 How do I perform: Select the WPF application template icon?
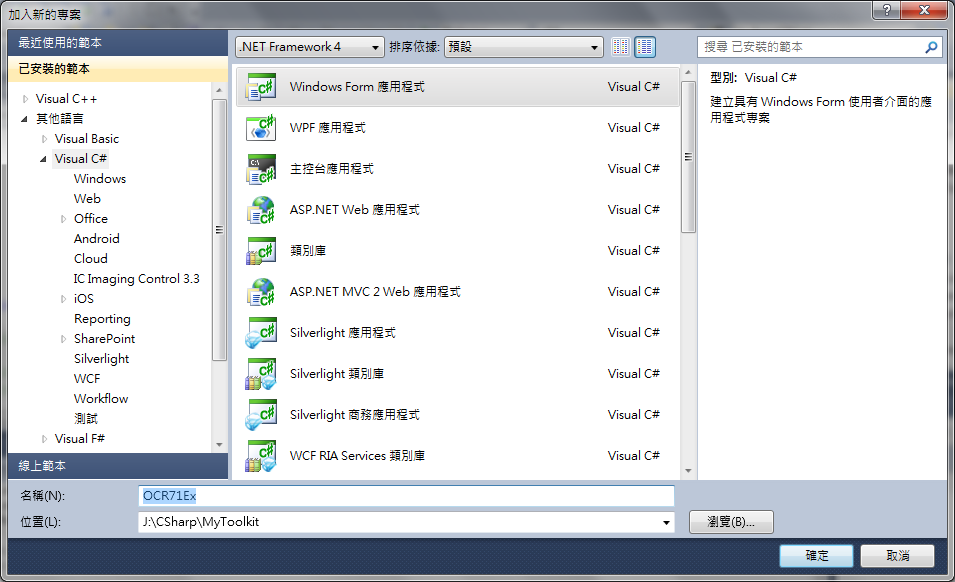[x=261, y=128]
